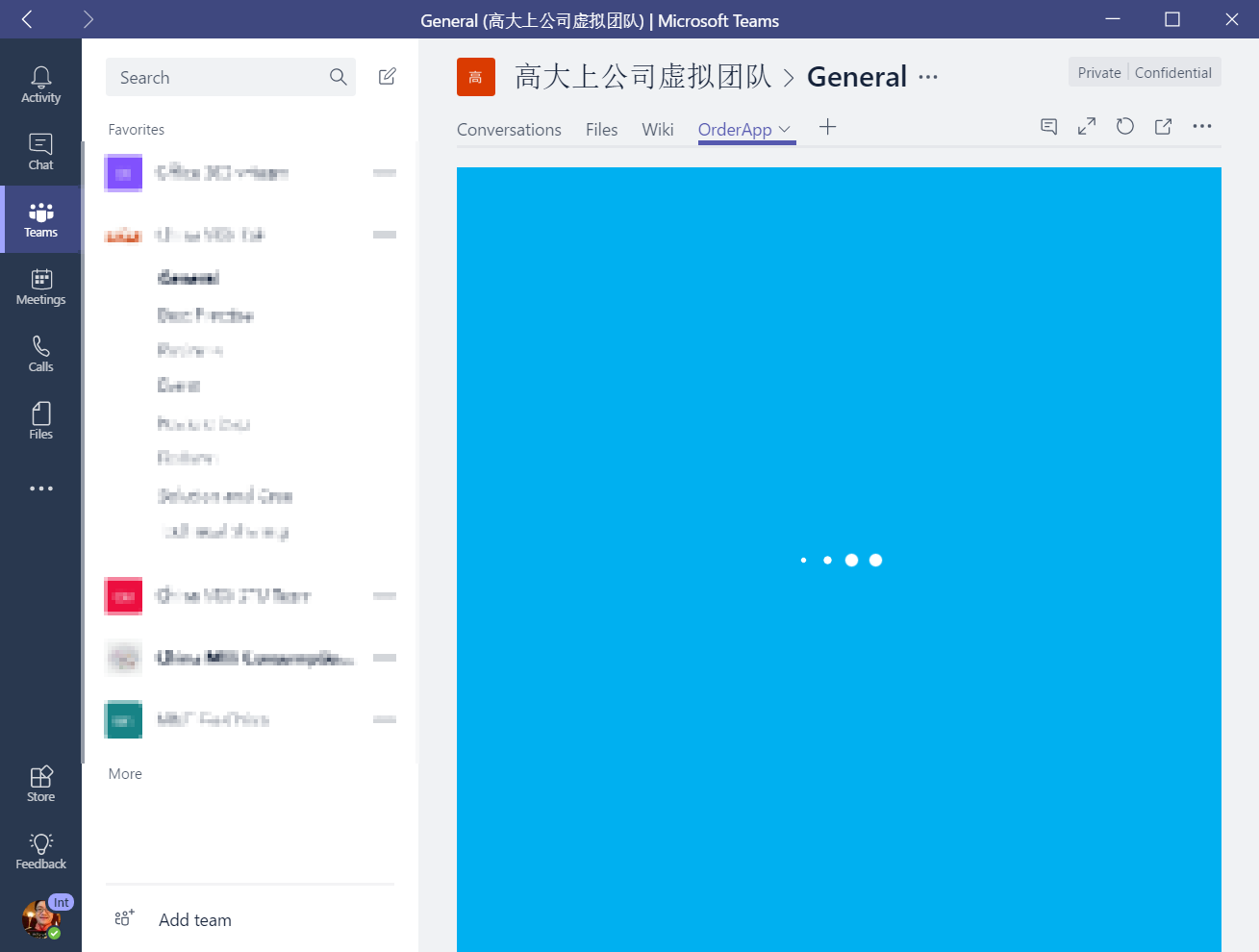The height and width of the screenshot is (952, 1259).
Task: Click the Add team link
Action: [x=195, y=920]
